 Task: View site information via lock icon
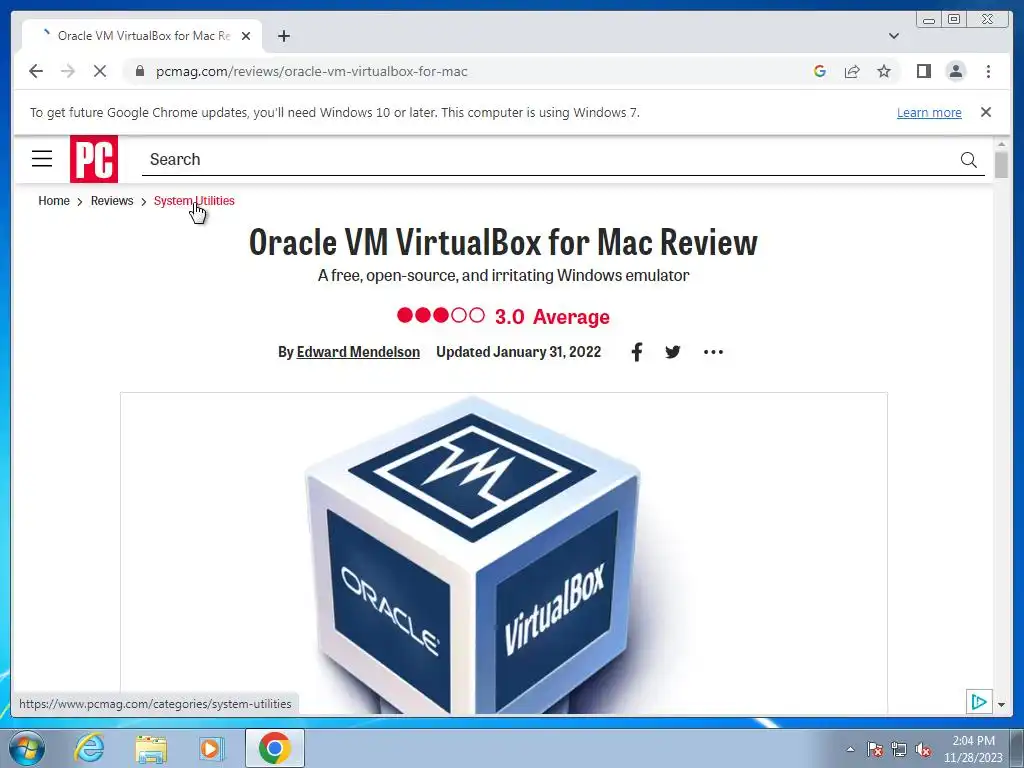[x=140, y=71]
